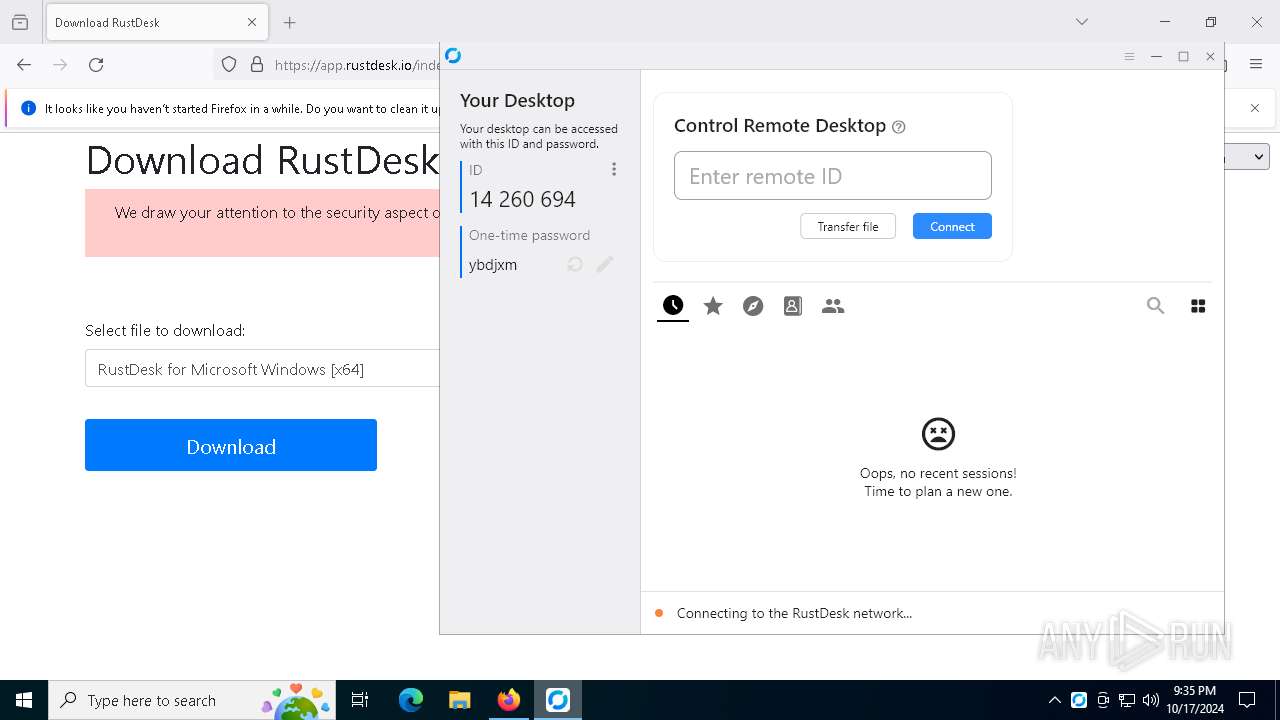Open the Recent sessions clock tab
This screenshot has height=720, width=1280.
pyautogui.click(x=673, y=306)
